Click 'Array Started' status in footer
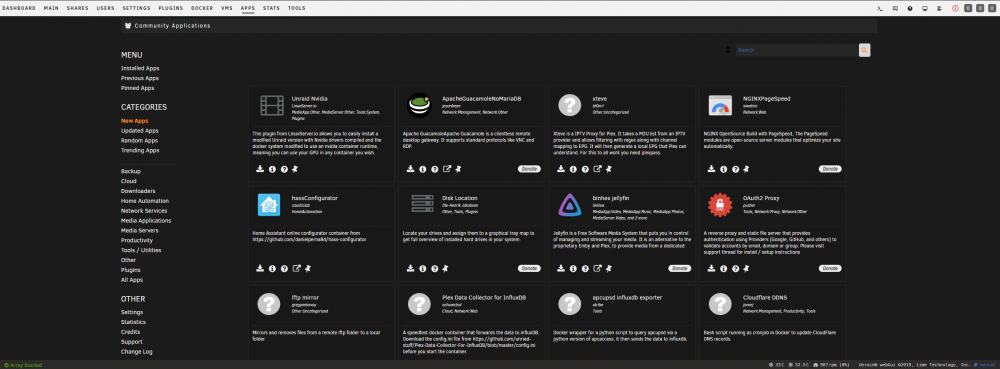 (x=23, y=365)
